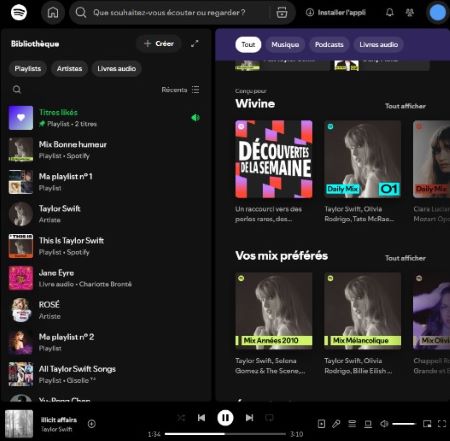
Task: Seek in the song progress bar
Action: [x=225, y=434]
